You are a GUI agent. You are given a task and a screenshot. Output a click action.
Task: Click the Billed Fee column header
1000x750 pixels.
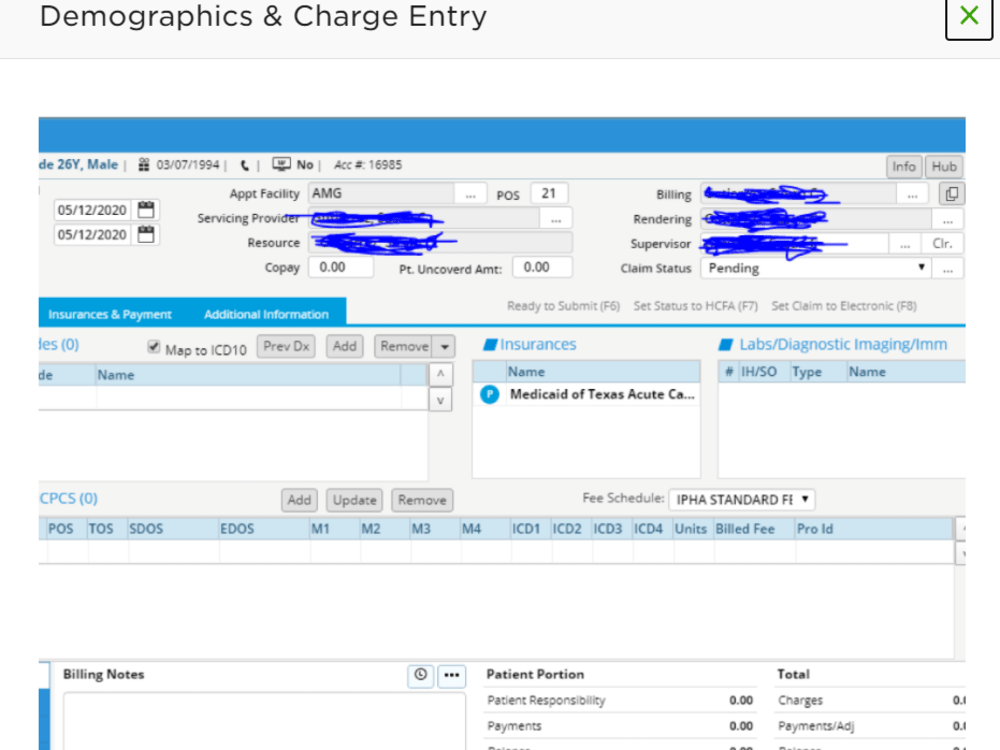[754, 529]
